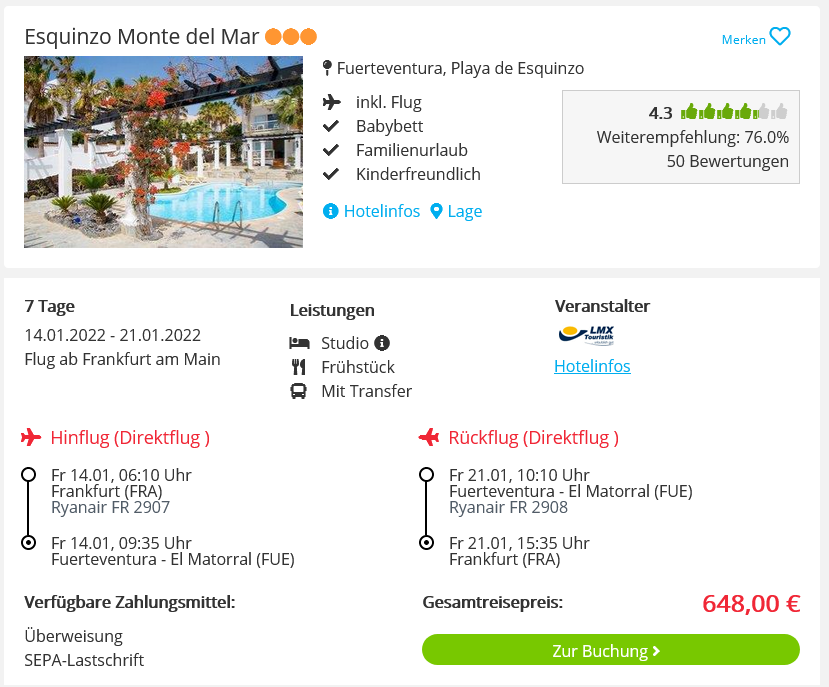Viewport: 829px width, 687px height.
Task: Open the blue Hotelinfos link beside Lage
Action: pyautogui.click(x=382, y=211)
